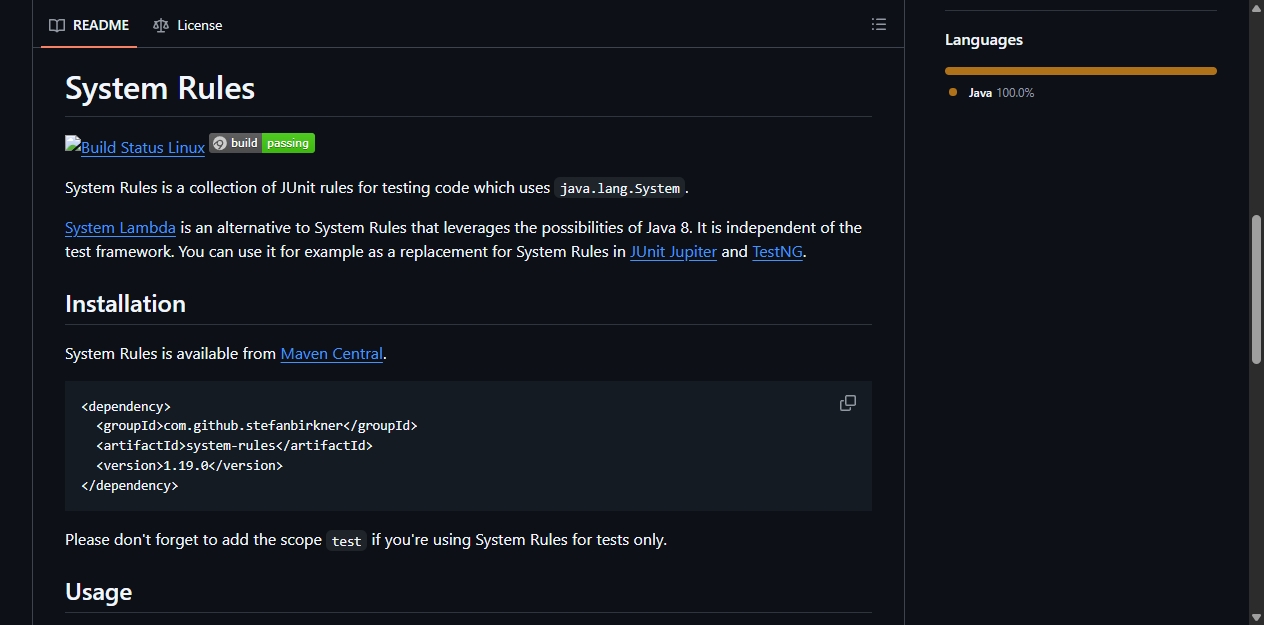
Task: Click the scrollbar up arrow
Action: click(1256, 8)
